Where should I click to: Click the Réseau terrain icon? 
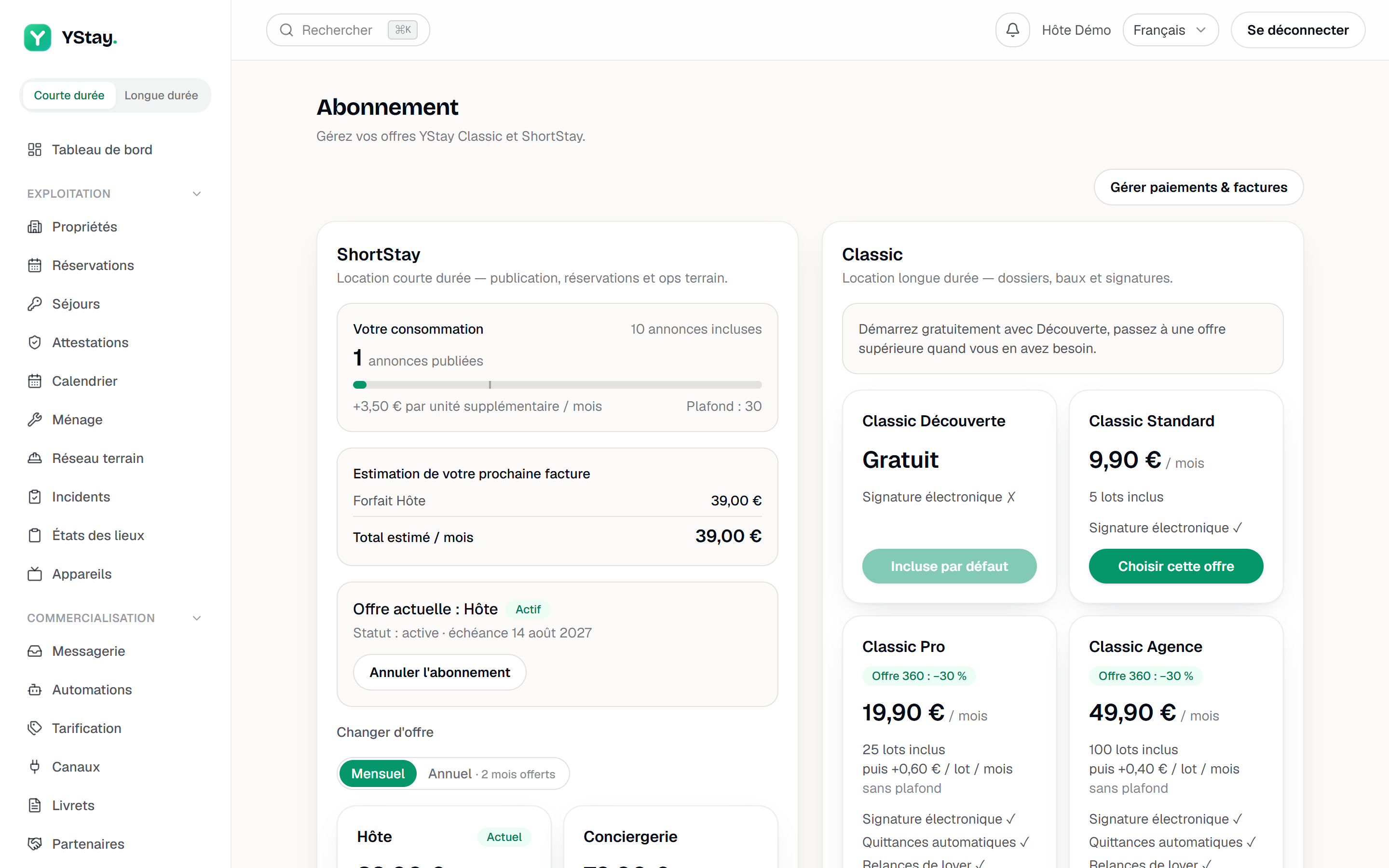(x=34, y=458)
